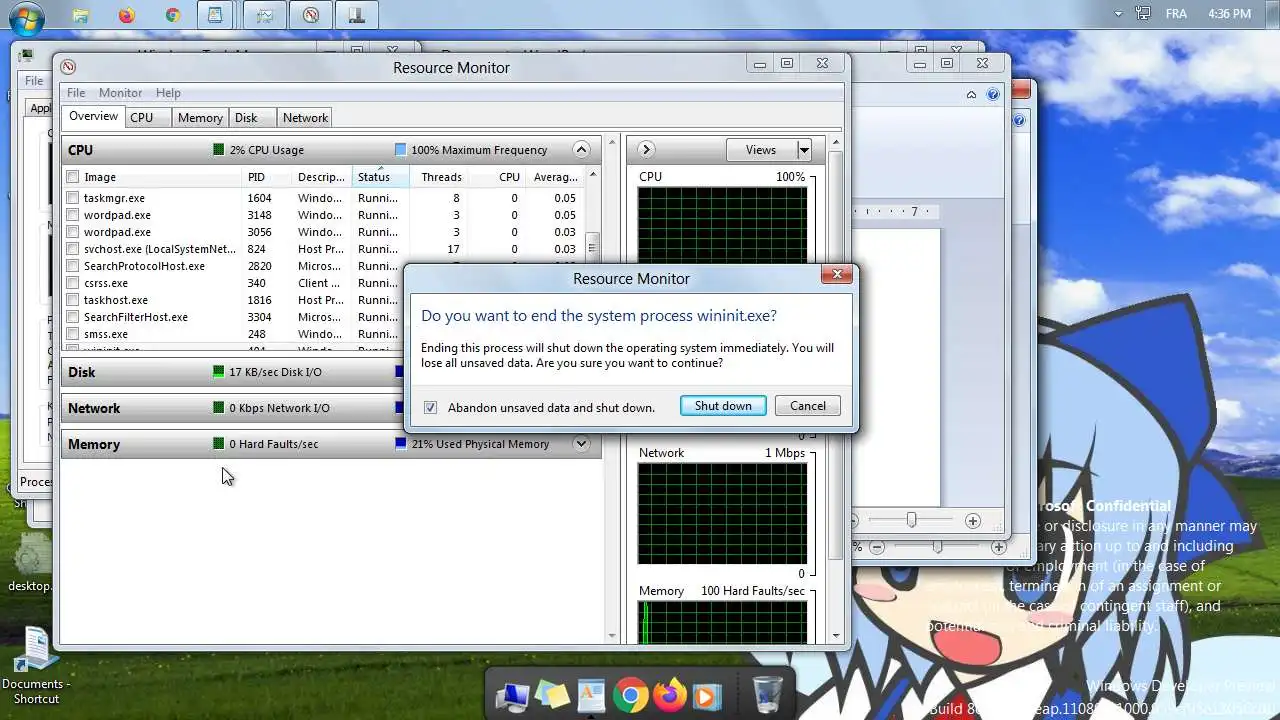Tick the taskmgr.exe checkbox
The width and height of the screenshot is (1280, 720).
(73, 198)
